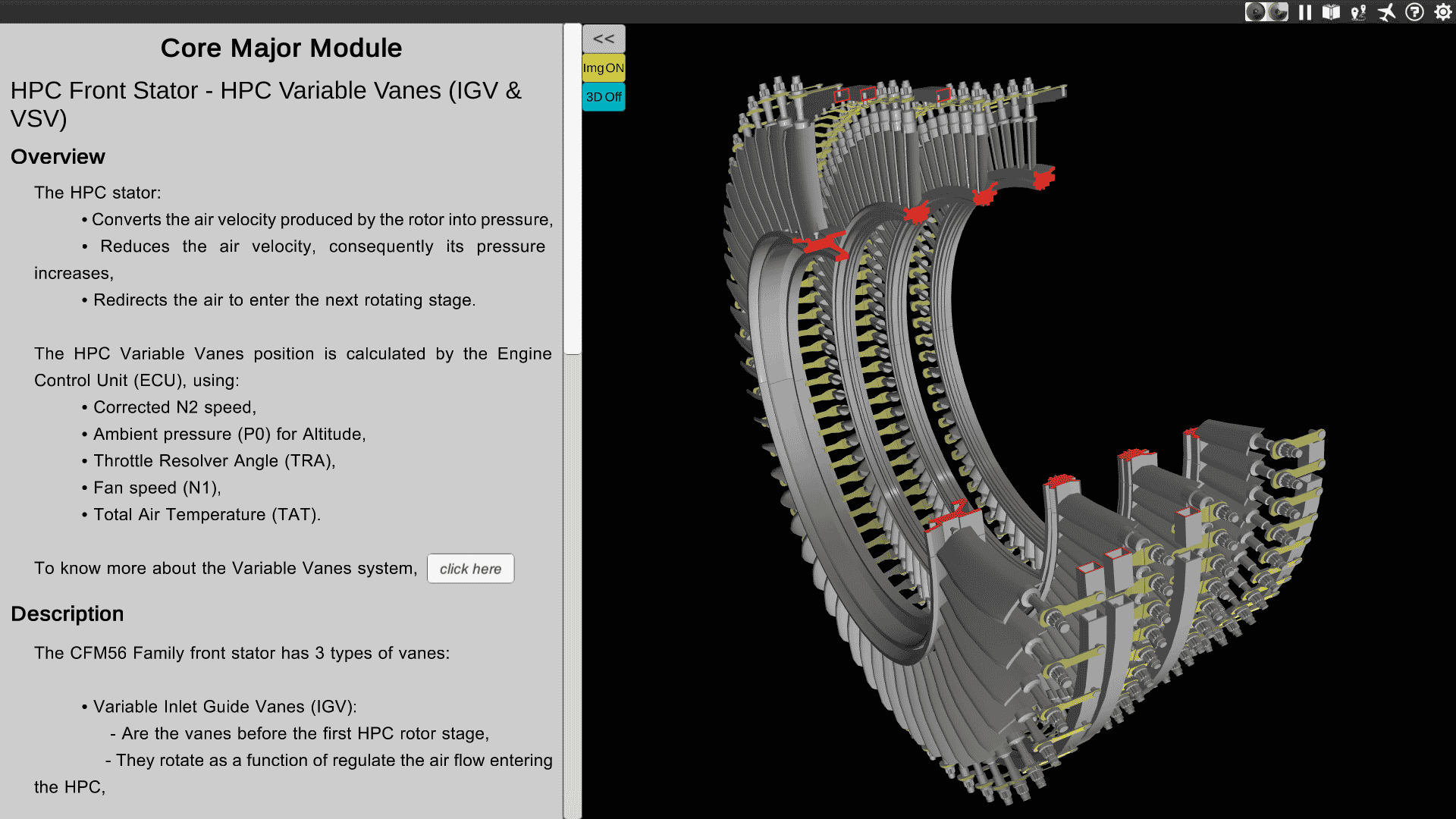This screenshot has height=819, width=1456.
Task: Select the full engine view icon
Action: 1256,12
